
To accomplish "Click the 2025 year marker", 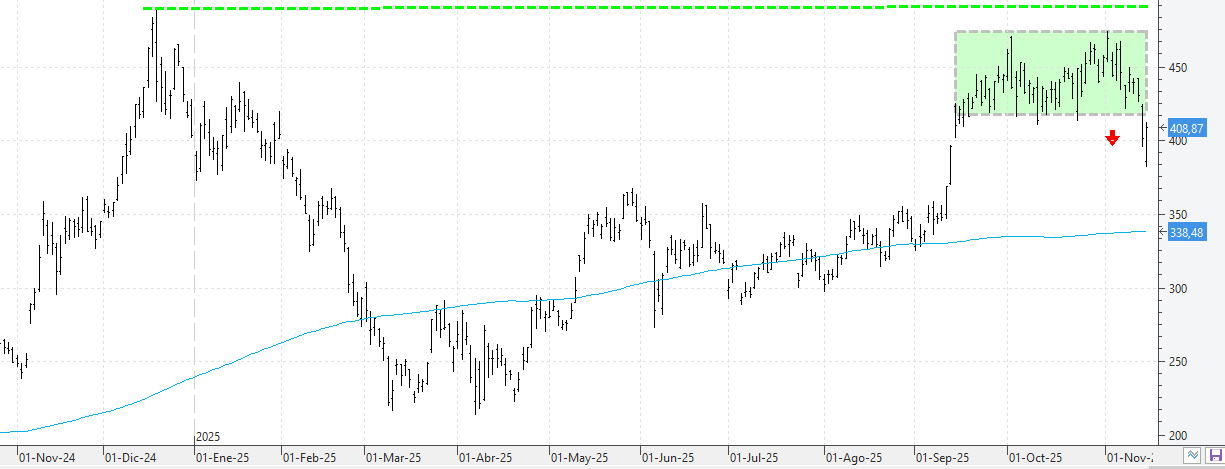I will point(208,437).
